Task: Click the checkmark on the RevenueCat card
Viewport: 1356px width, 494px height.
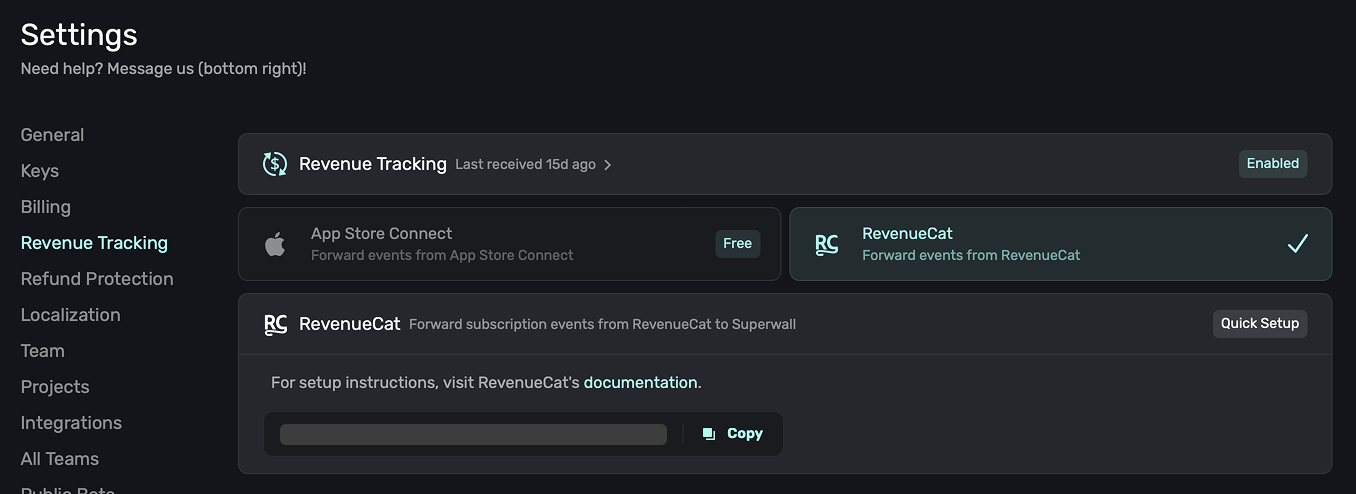Action: pyautogui.click(x=1297, y=244)
